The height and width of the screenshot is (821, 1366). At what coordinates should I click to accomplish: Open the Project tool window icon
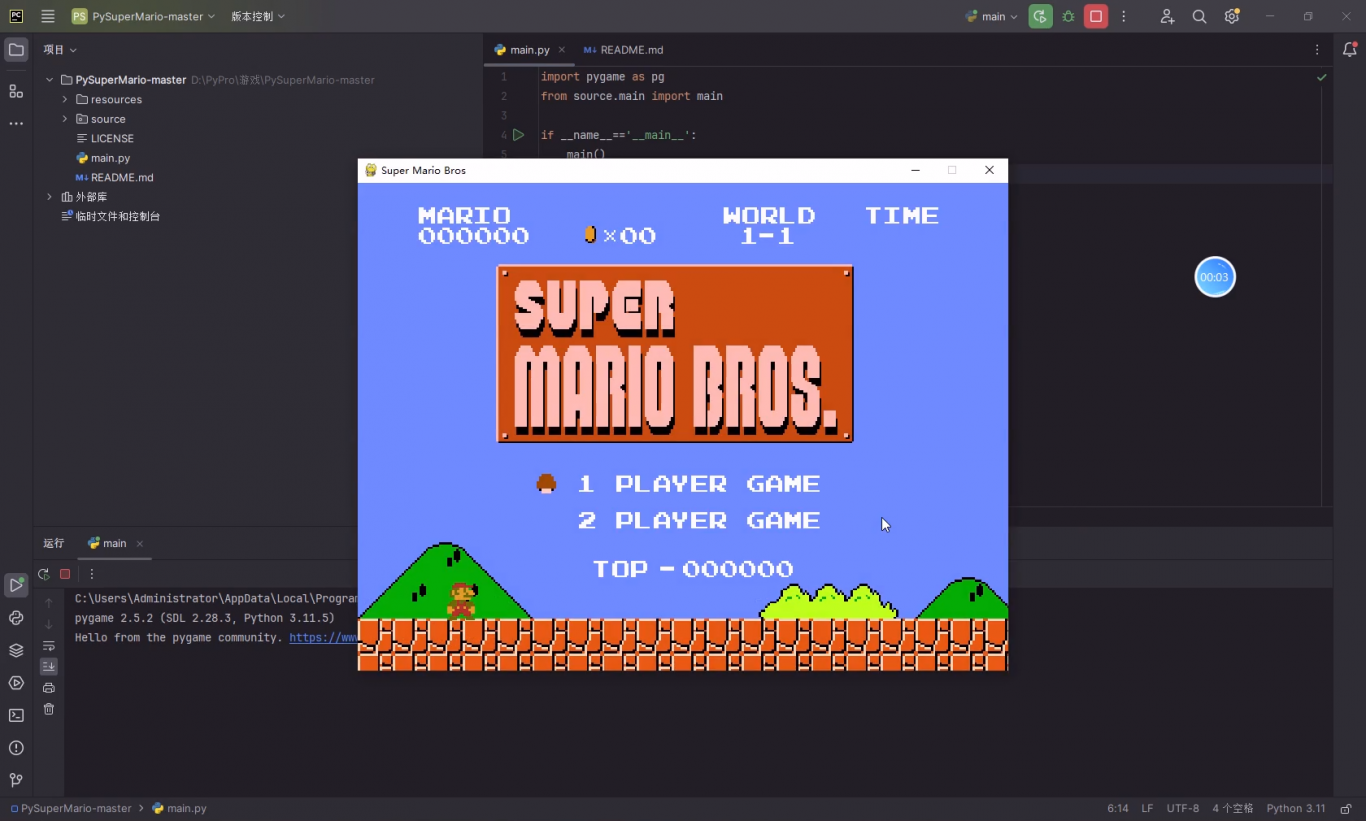pos(16,50)
